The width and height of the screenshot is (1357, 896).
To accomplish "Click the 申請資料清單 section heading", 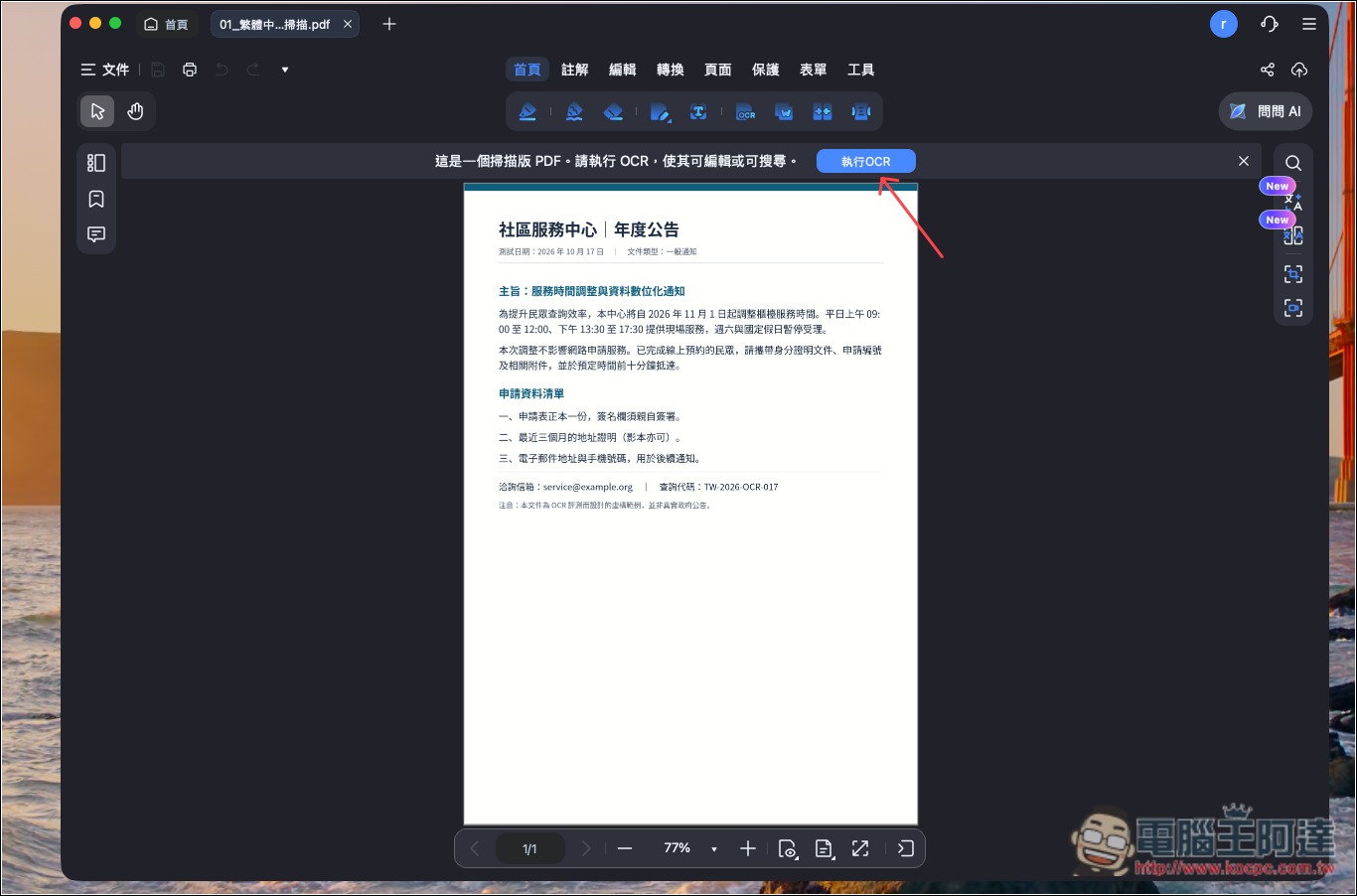I will (531, 393).
